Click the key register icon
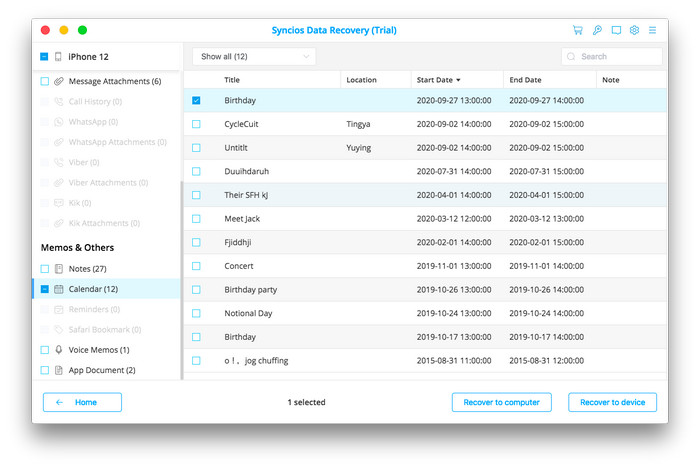 point(597,30)
